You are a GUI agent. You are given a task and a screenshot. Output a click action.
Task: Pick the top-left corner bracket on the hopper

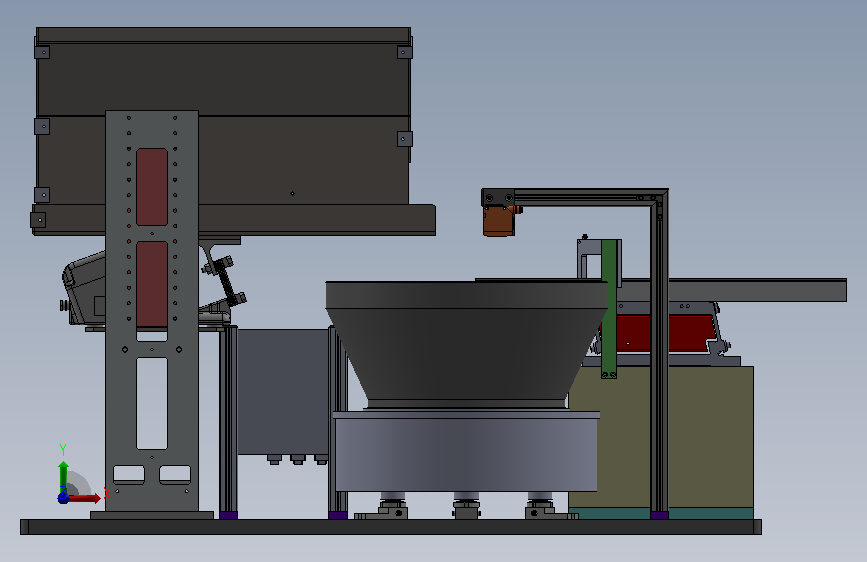42,52
